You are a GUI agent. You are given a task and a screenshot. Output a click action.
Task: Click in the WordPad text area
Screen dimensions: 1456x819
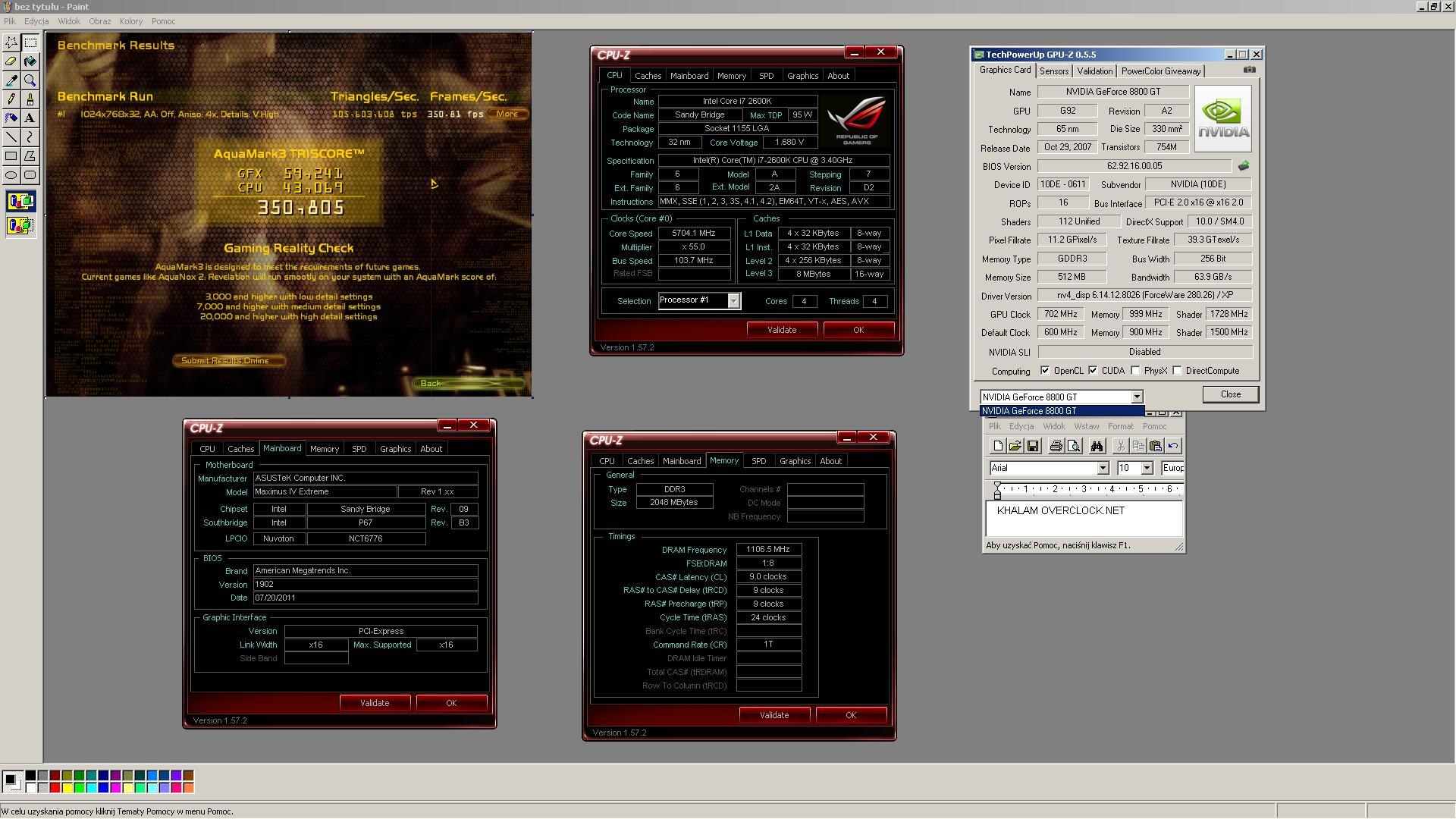click(x=1084, y=519)
